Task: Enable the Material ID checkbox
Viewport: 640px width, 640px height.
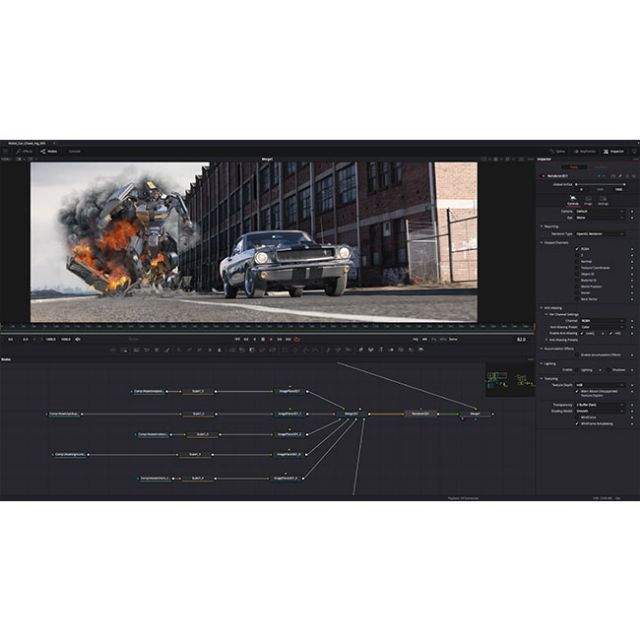Action: point(577,280)
